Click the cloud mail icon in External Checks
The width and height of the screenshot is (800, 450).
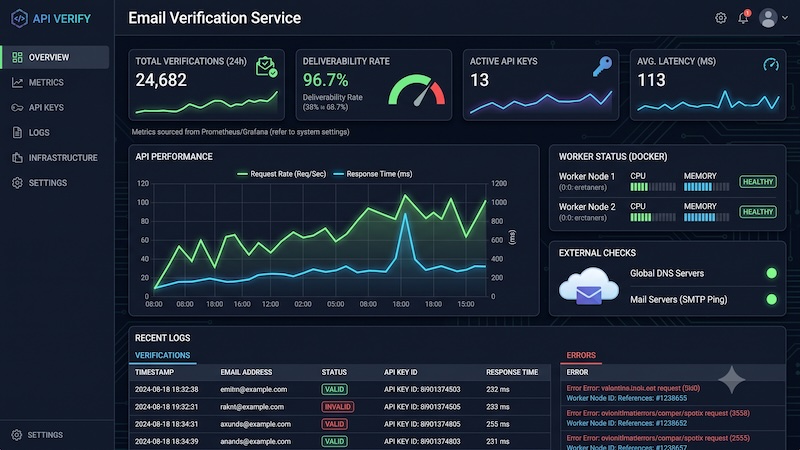tap(589, 286)
